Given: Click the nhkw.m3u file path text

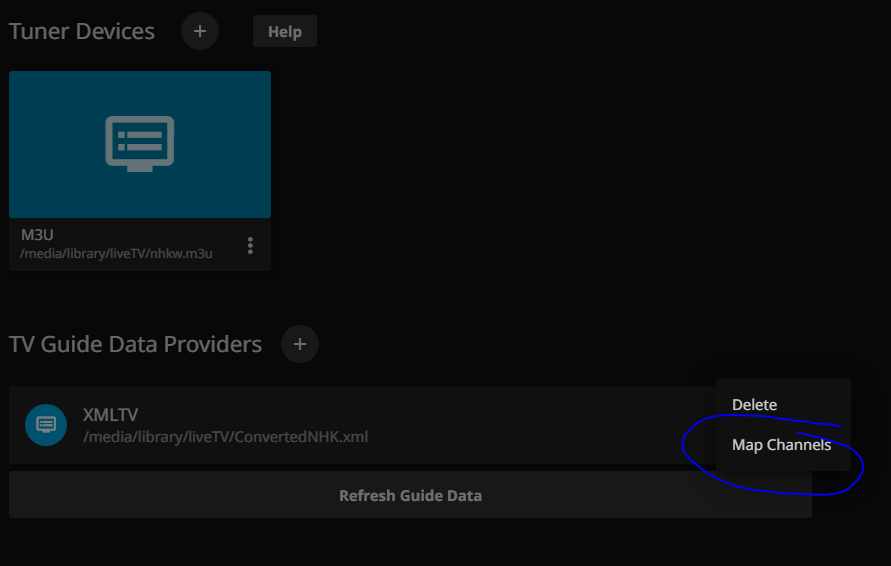Looking at the screenshot, I should (x=116, y=254).
